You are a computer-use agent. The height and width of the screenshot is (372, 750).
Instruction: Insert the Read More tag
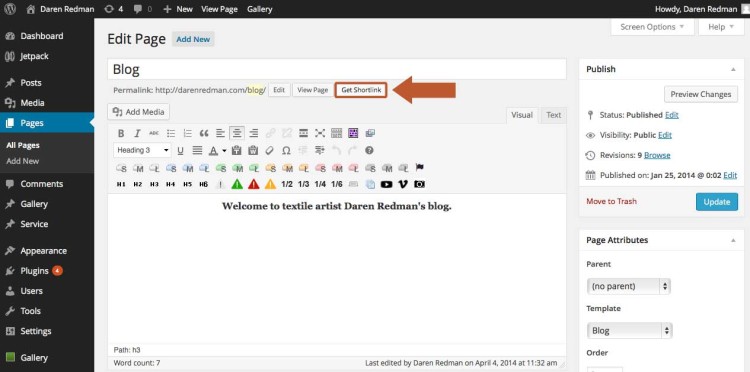tap(303, 133)
